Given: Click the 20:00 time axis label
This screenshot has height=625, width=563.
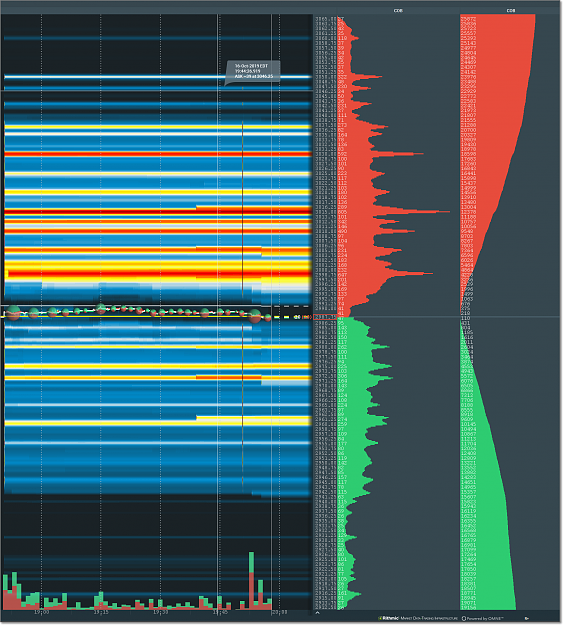Looking at the screenshot, I should pyautogui.click(x=280, y=612).
